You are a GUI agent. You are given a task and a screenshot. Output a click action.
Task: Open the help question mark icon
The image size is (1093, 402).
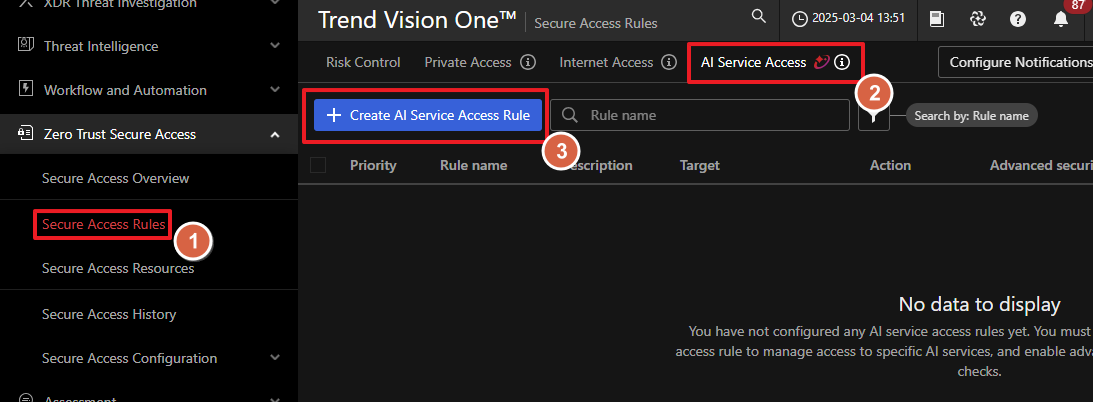point(1018,19)
